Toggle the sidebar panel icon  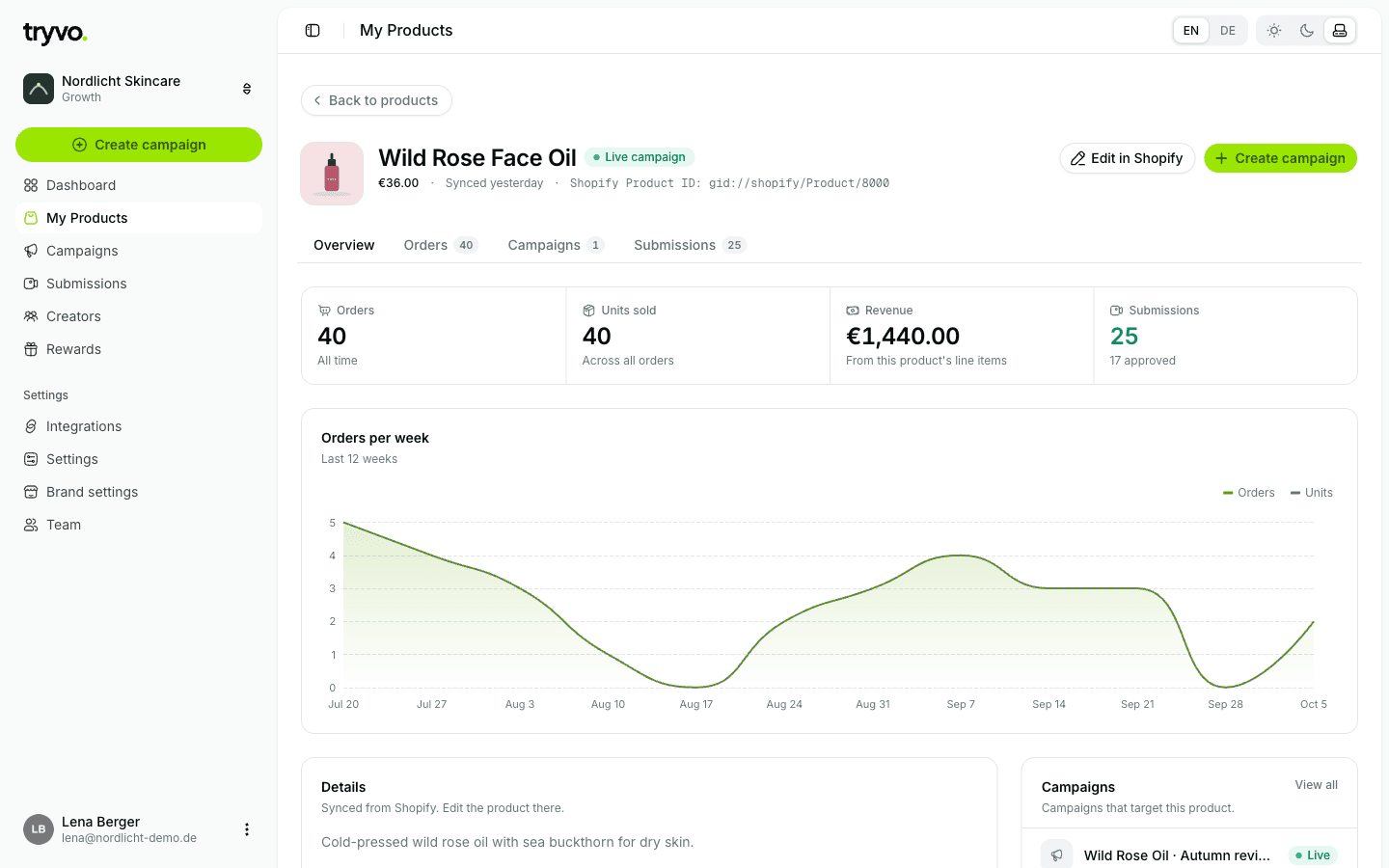click(313, 31)
